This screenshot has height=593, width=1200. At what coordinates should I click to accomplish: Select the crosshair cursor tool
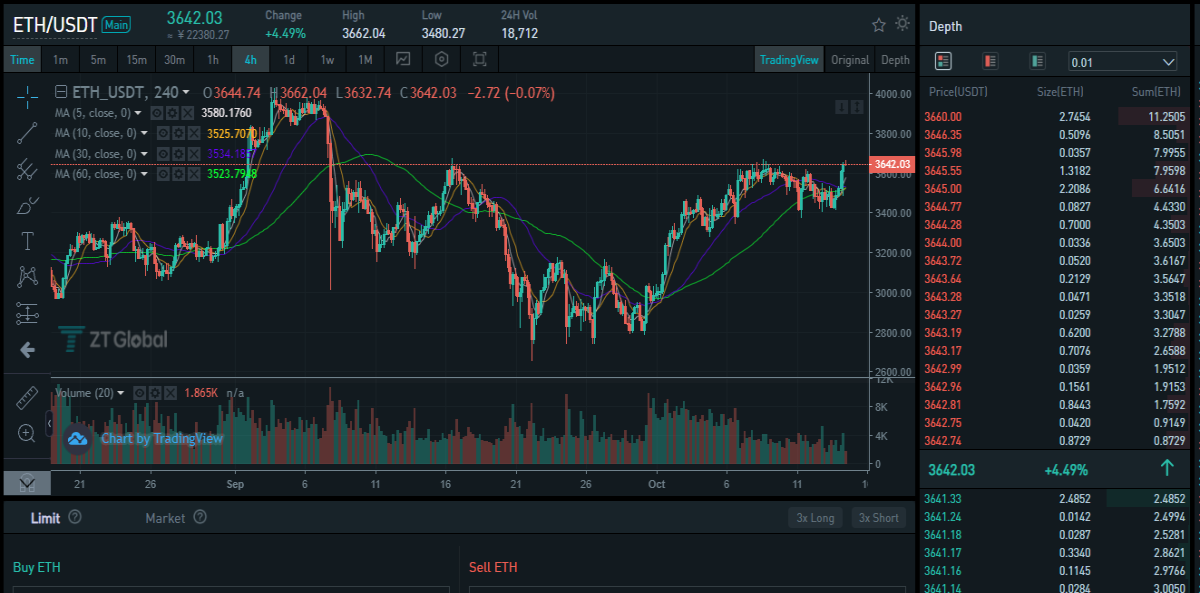(27, 96)
